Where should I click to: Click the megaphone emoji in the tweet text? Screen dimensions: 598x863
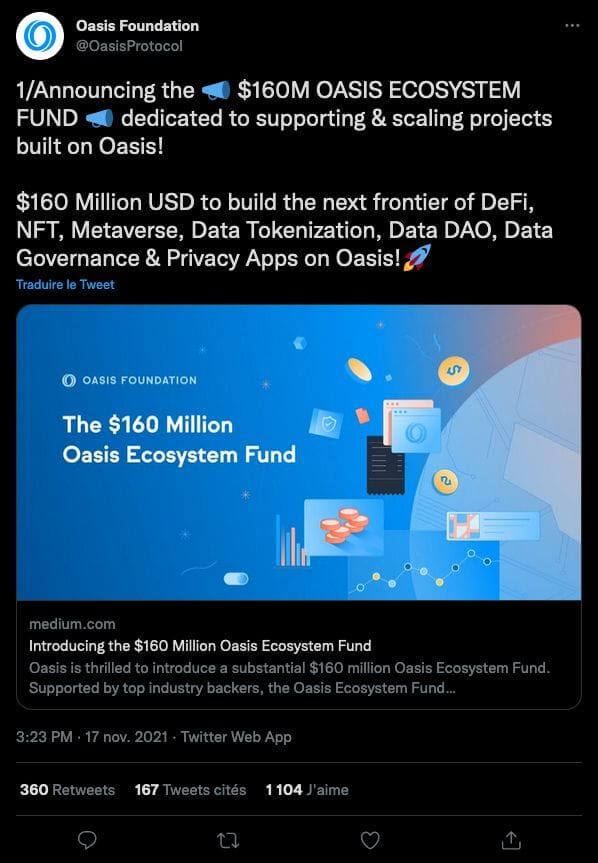(214, 89)
